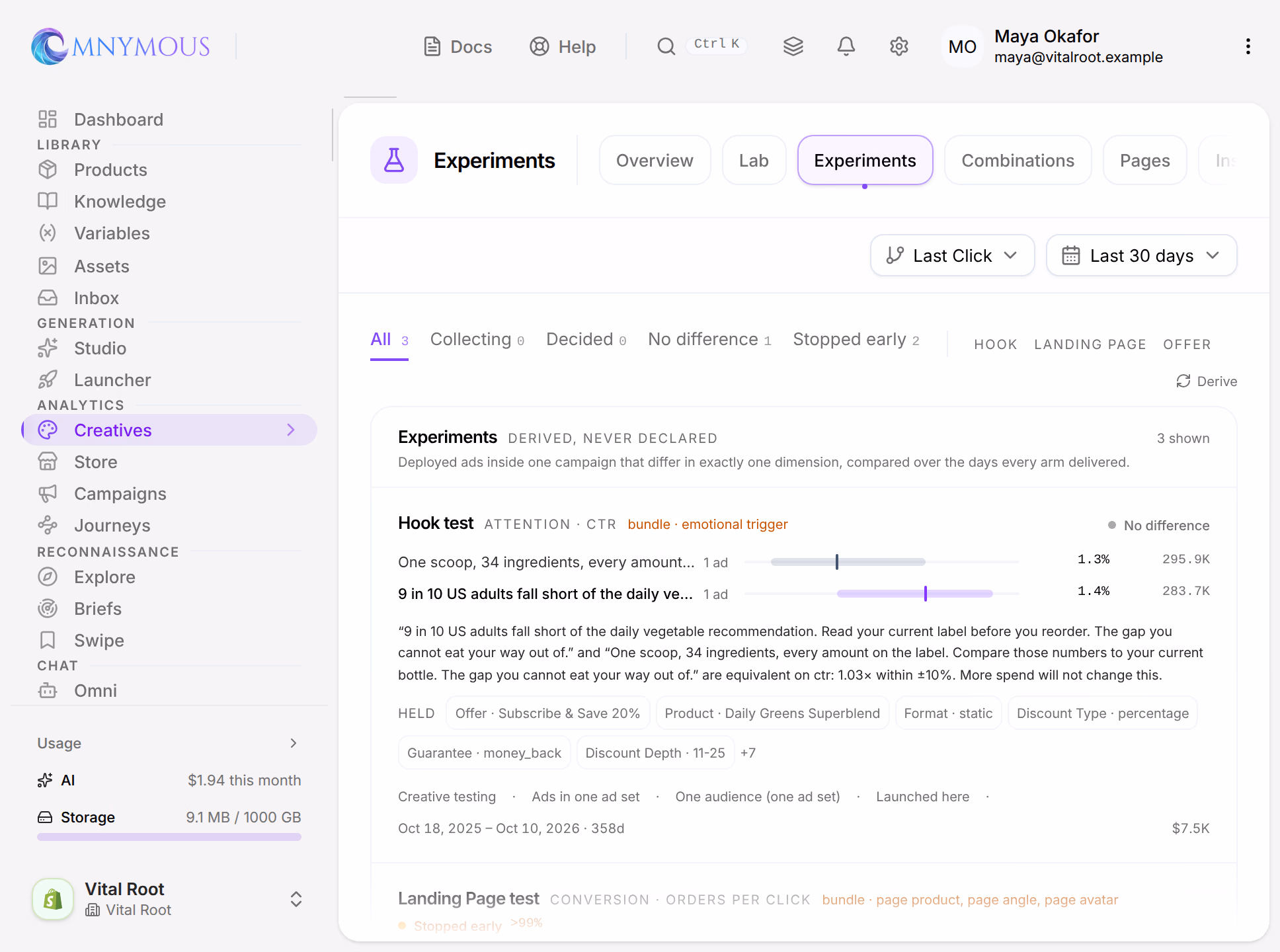Open the Assets image icon
The width and height of the screenshot is (1280, 952).
48,266
